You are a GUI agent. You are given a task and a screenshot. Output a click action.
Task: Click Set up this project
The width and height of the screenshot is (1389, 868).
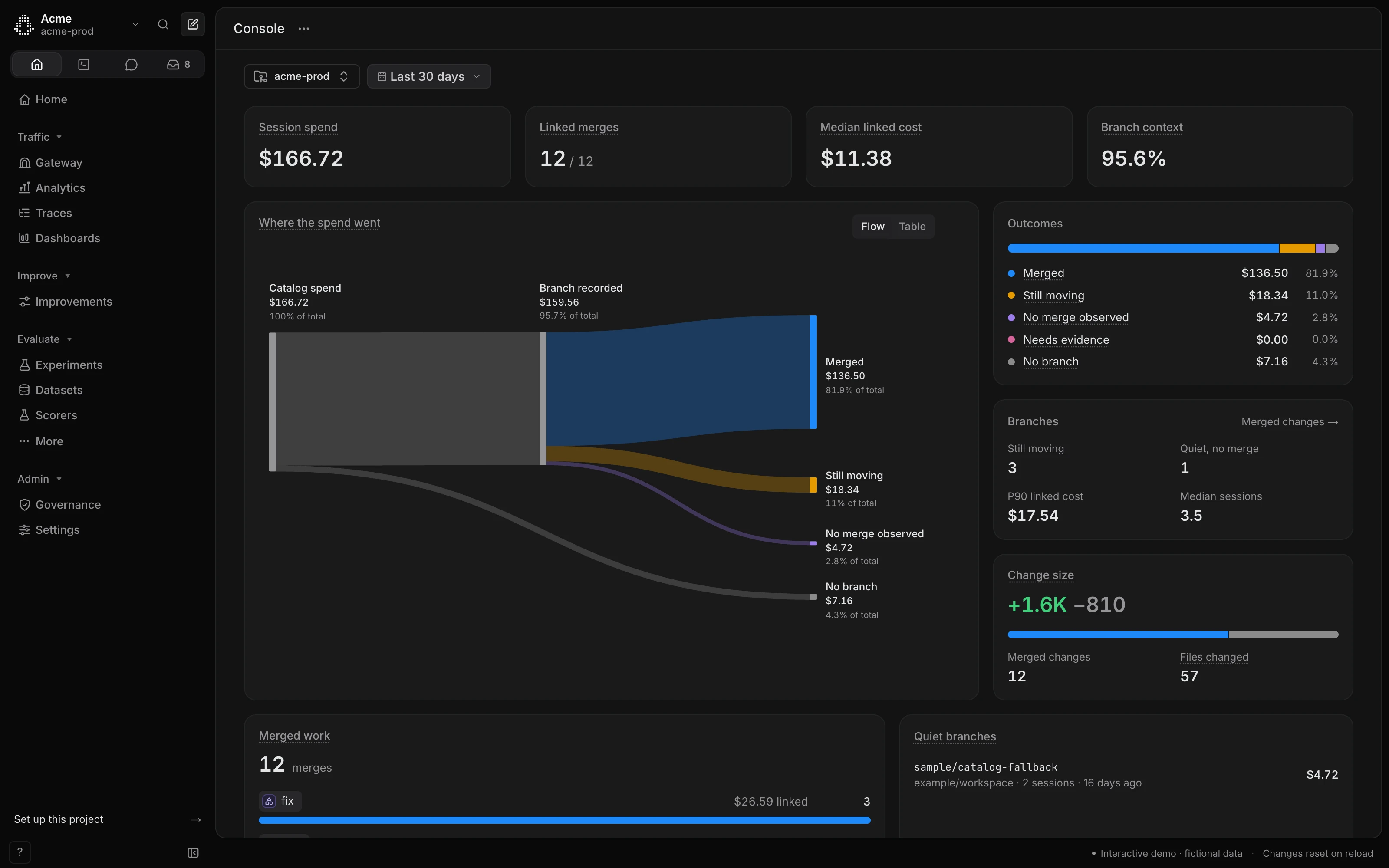coord(107,819)
